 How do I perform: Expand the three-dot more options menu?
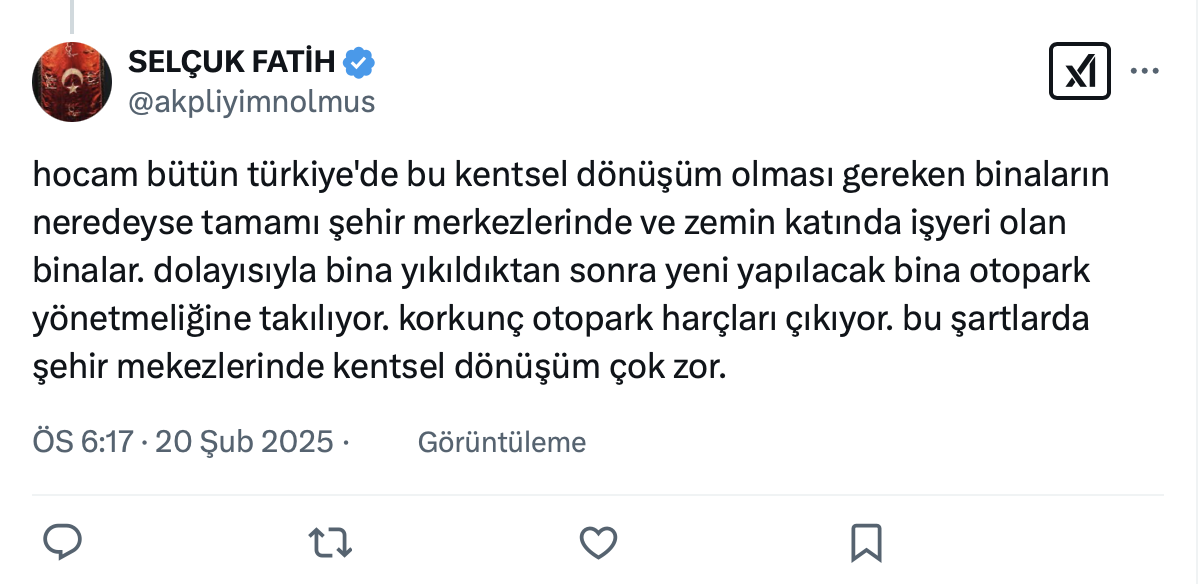click(1145, 72)
